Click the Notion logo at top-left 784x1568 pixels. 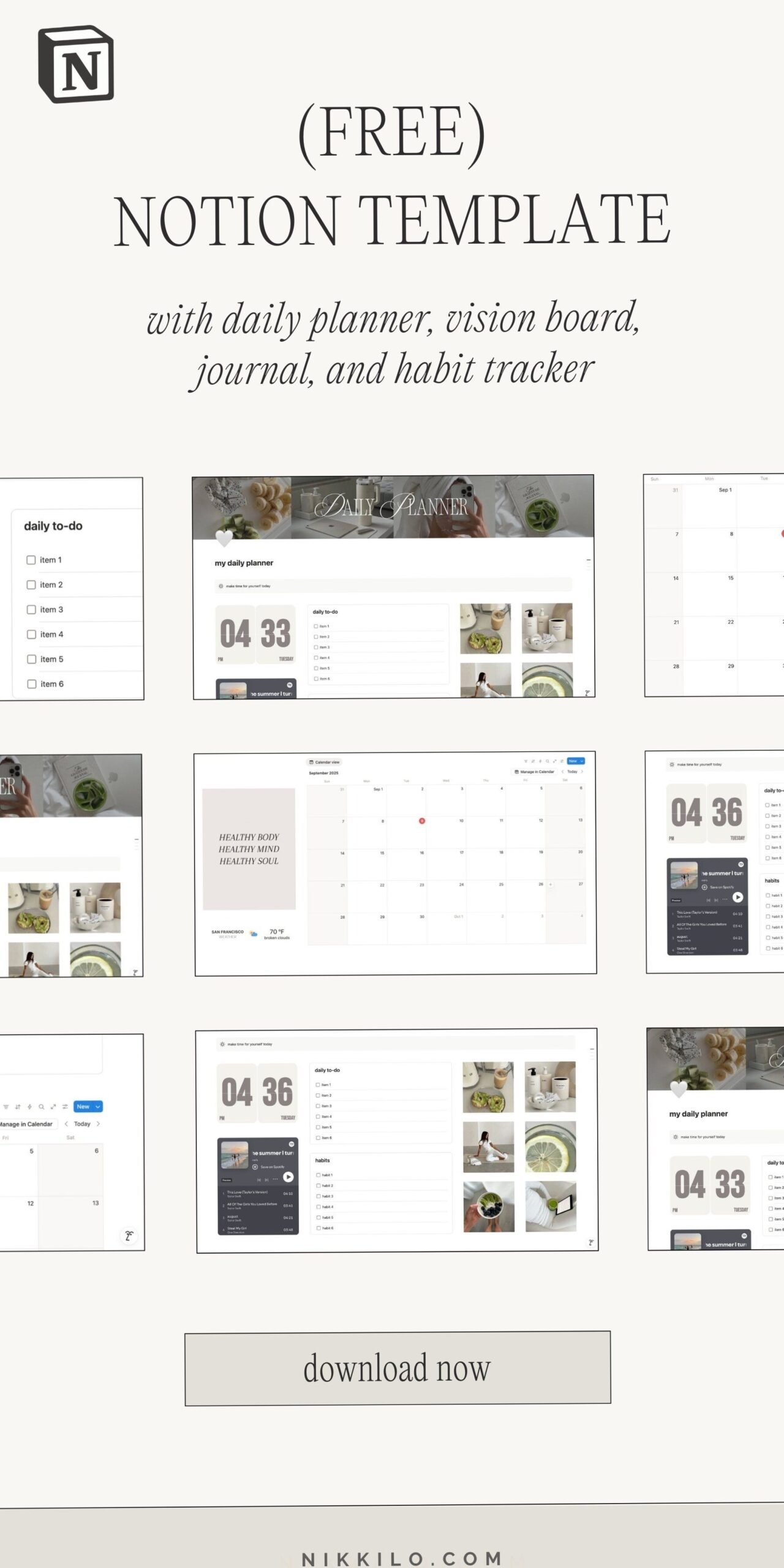[x=76, y=64]
